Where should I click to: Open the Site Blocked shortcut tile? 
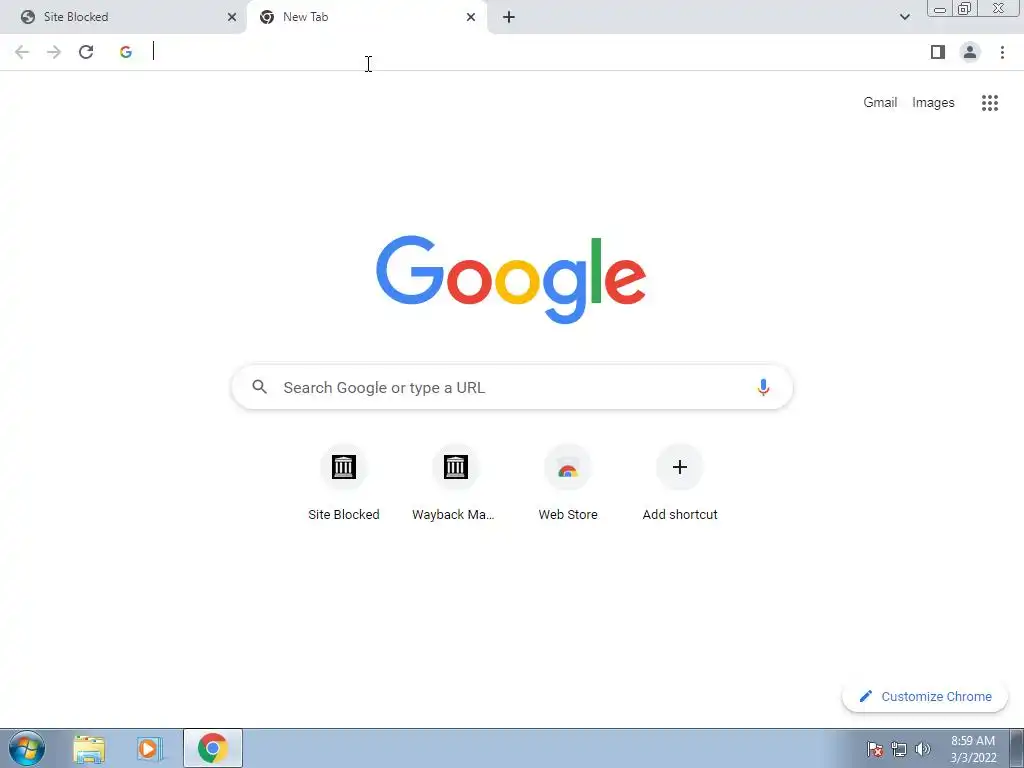(344, 483)
